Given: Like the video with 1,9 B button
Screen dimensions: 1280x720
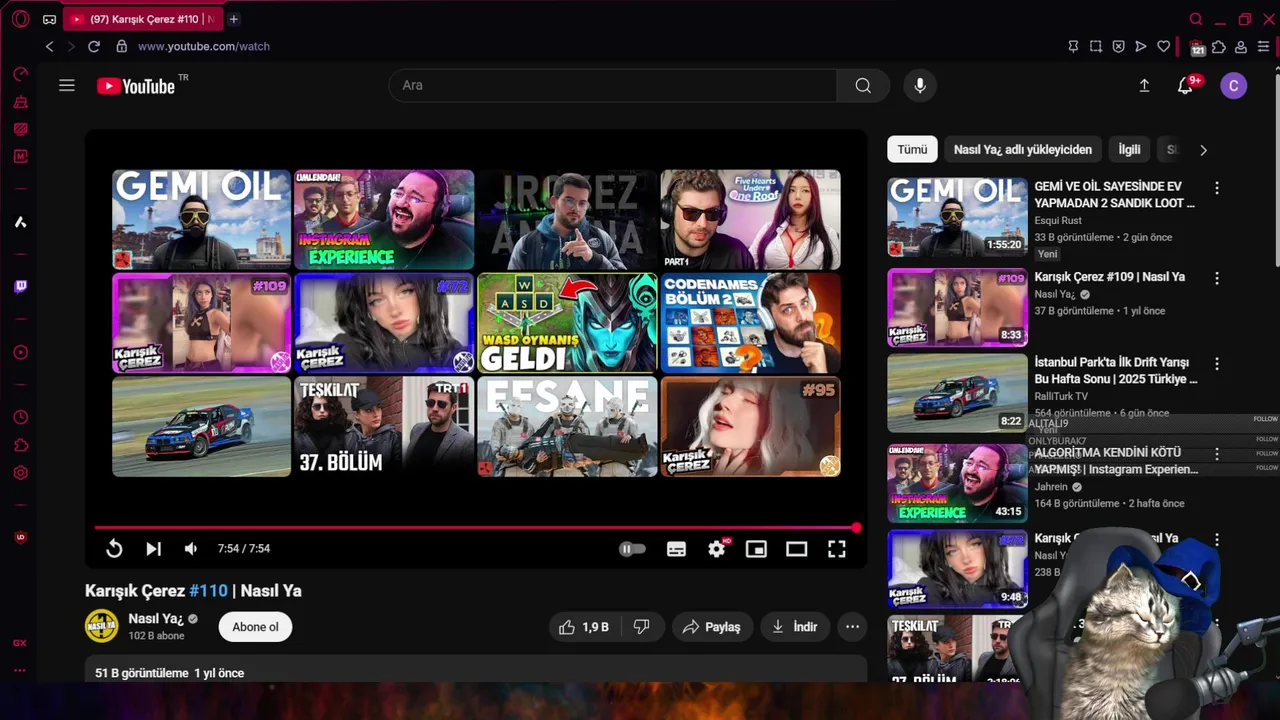Looking at the screenshot, I should [584, 627].
